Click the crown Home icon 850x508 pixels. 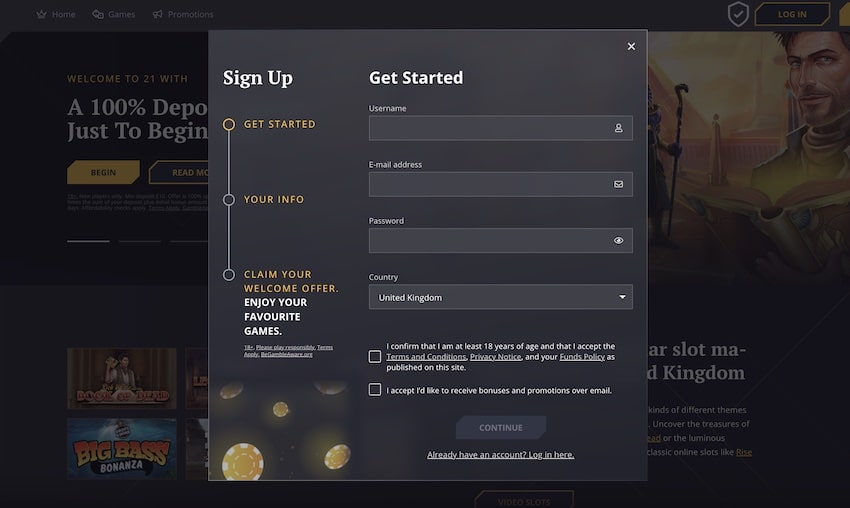point(41,15)
